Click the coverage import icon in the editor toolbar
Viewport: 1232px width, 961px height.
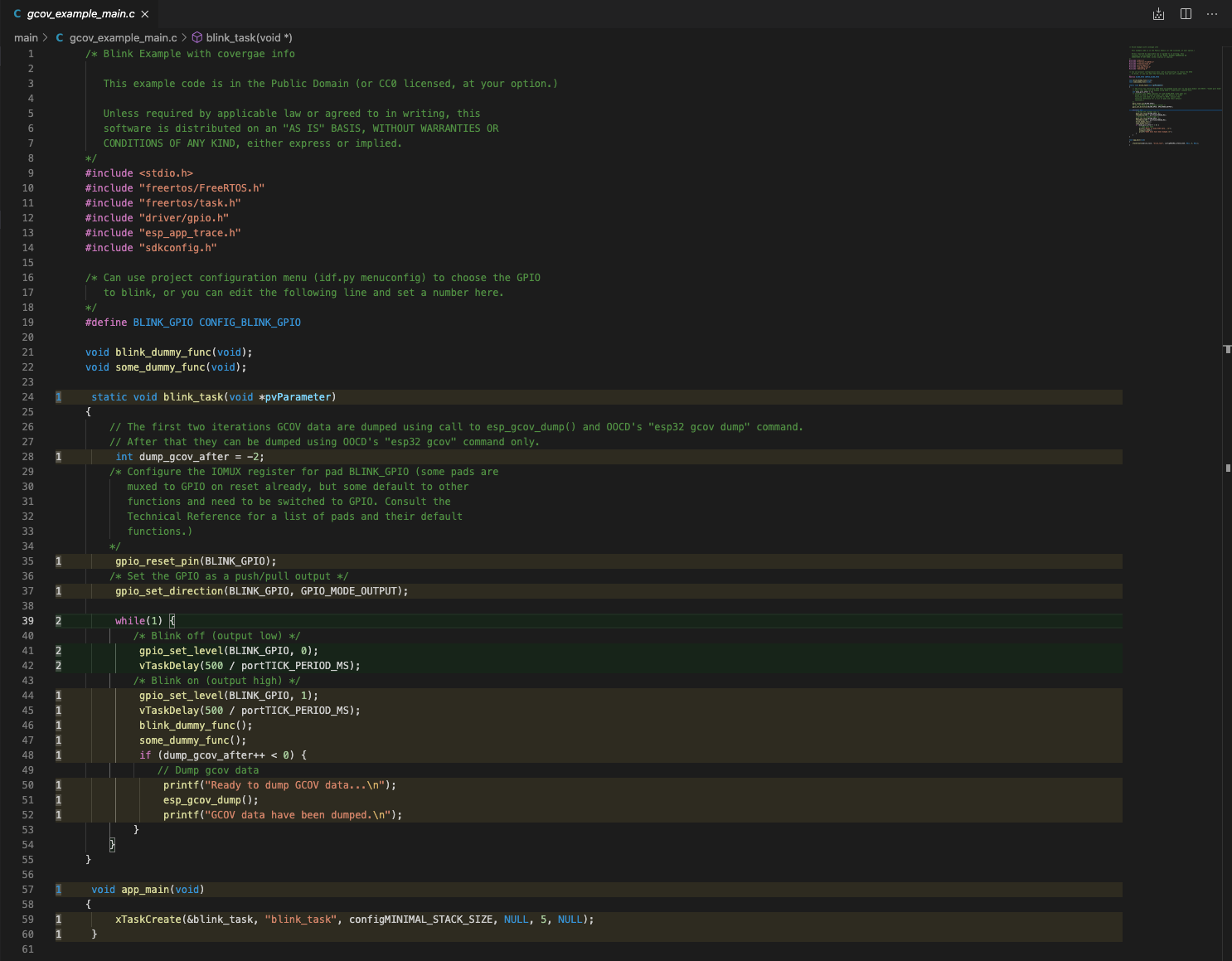1158,14
